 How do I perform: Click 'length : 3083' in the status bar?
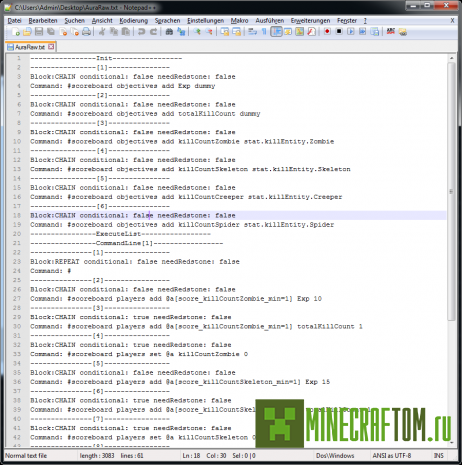(x=97, y=455)
